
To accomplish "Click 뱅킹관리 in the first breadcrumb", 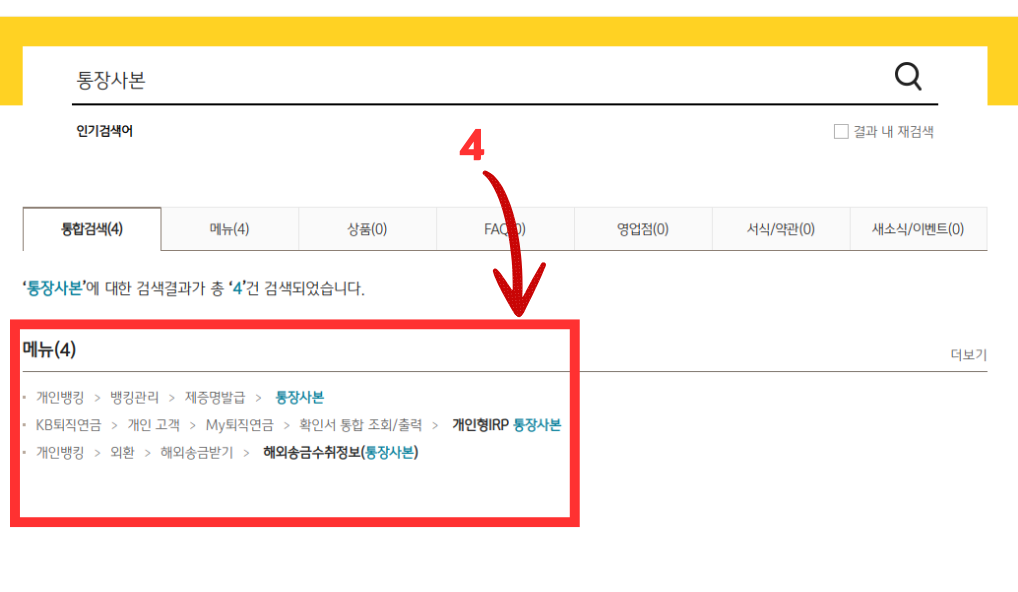I will (x=134, y=397).
